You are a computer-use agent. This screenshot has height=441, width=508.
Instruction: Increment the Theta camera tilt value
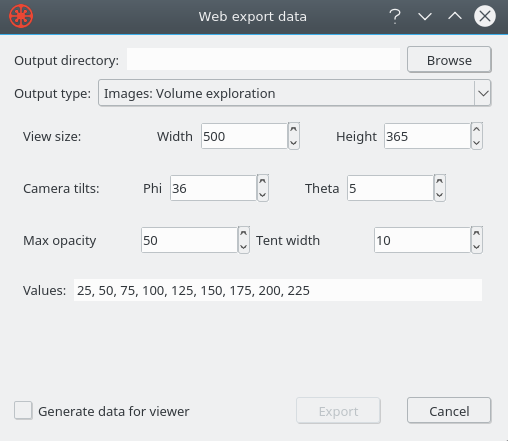point(440,182)
